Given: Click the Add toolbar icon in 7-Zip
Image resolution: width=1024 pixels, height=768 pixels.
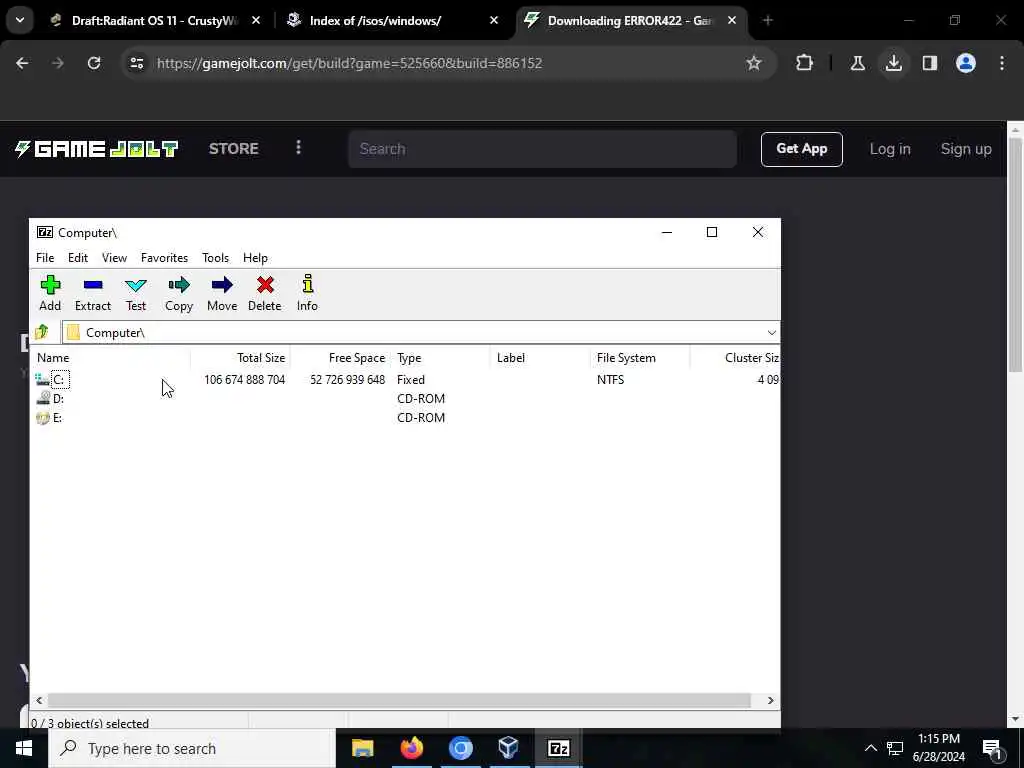Looking at the screenshot, I should [x=50, y=293].
